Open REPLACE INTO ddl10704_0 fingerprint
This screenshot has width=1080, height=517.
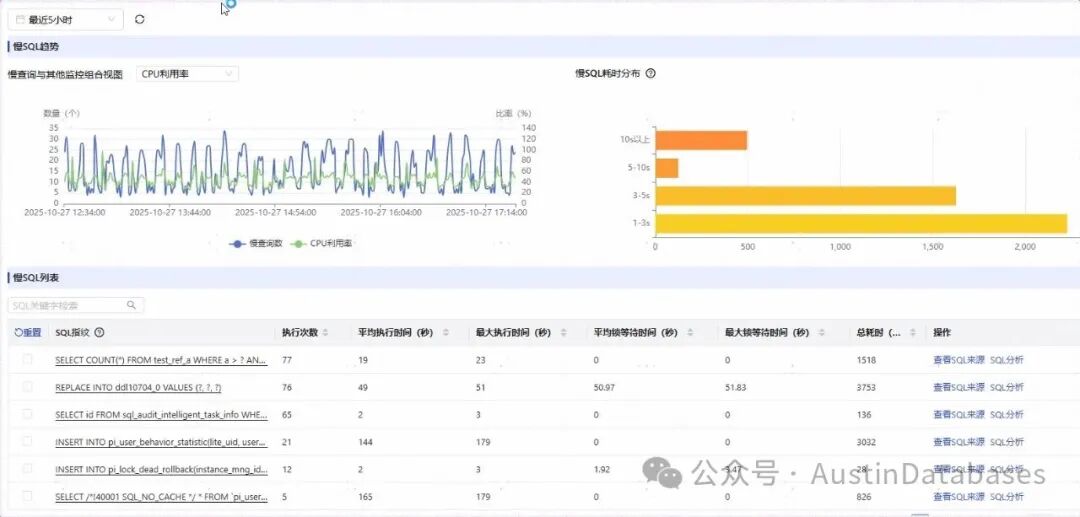coord(138,388)
